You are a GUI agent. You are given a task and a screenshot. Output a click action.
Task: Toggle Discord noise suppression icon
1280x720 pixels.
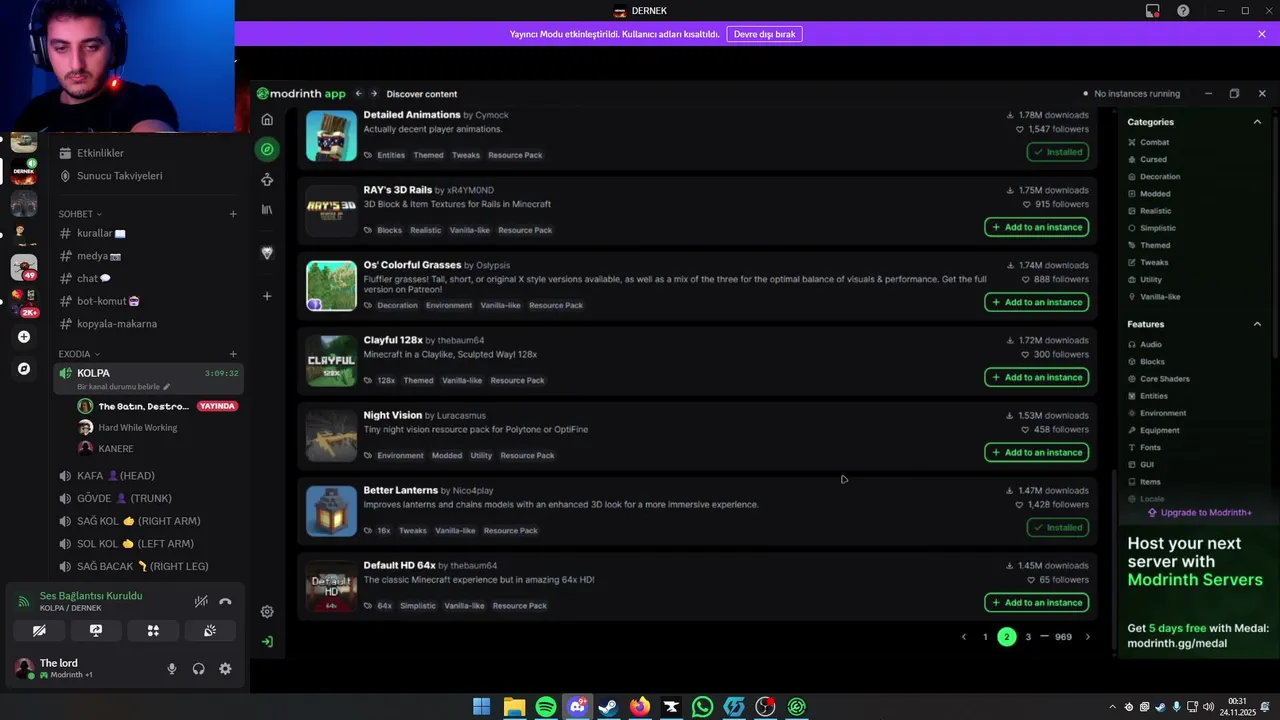coord(201,601)
